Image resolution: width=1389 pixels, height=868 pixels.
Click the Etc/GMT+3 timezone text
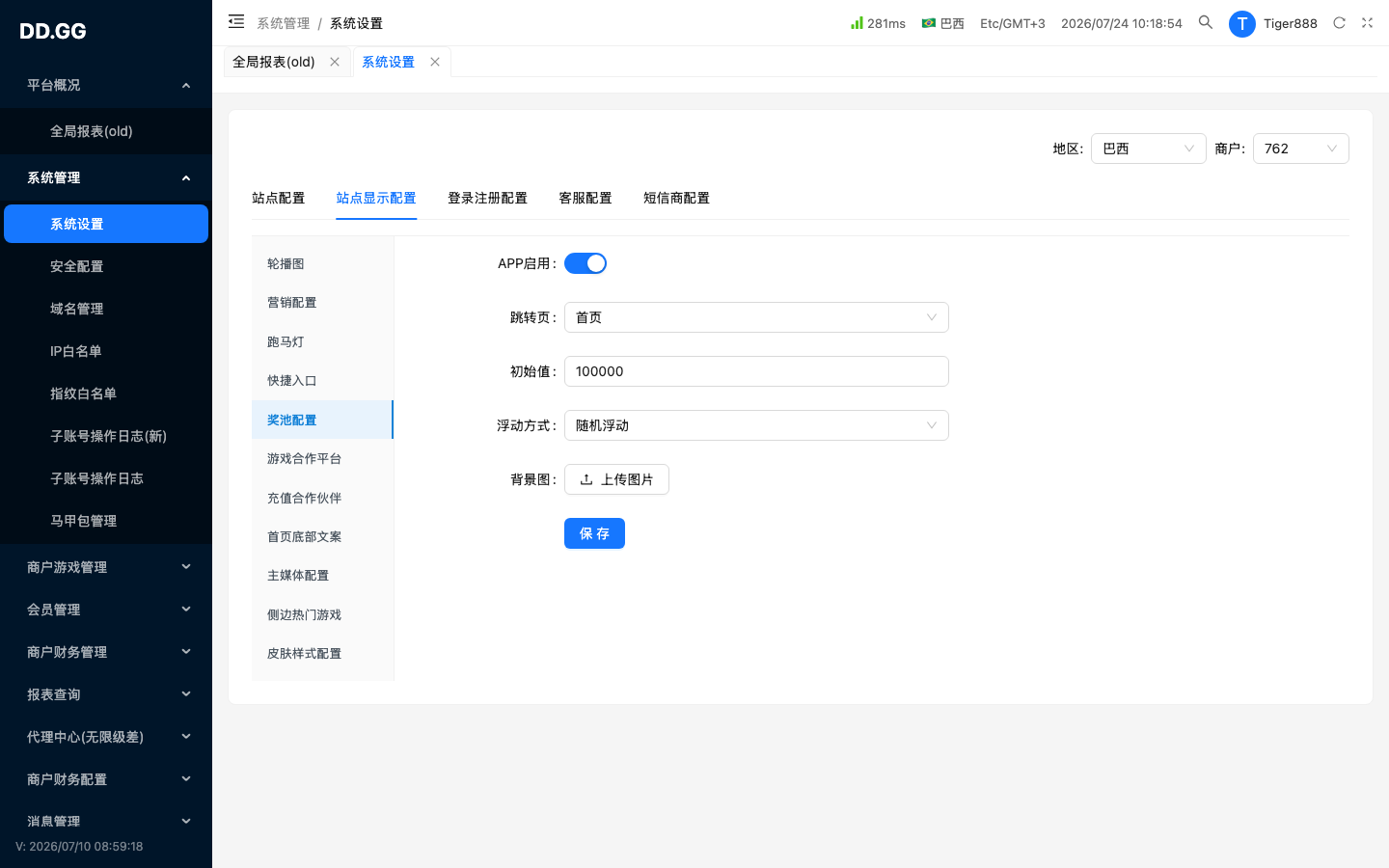point(1013,23)
